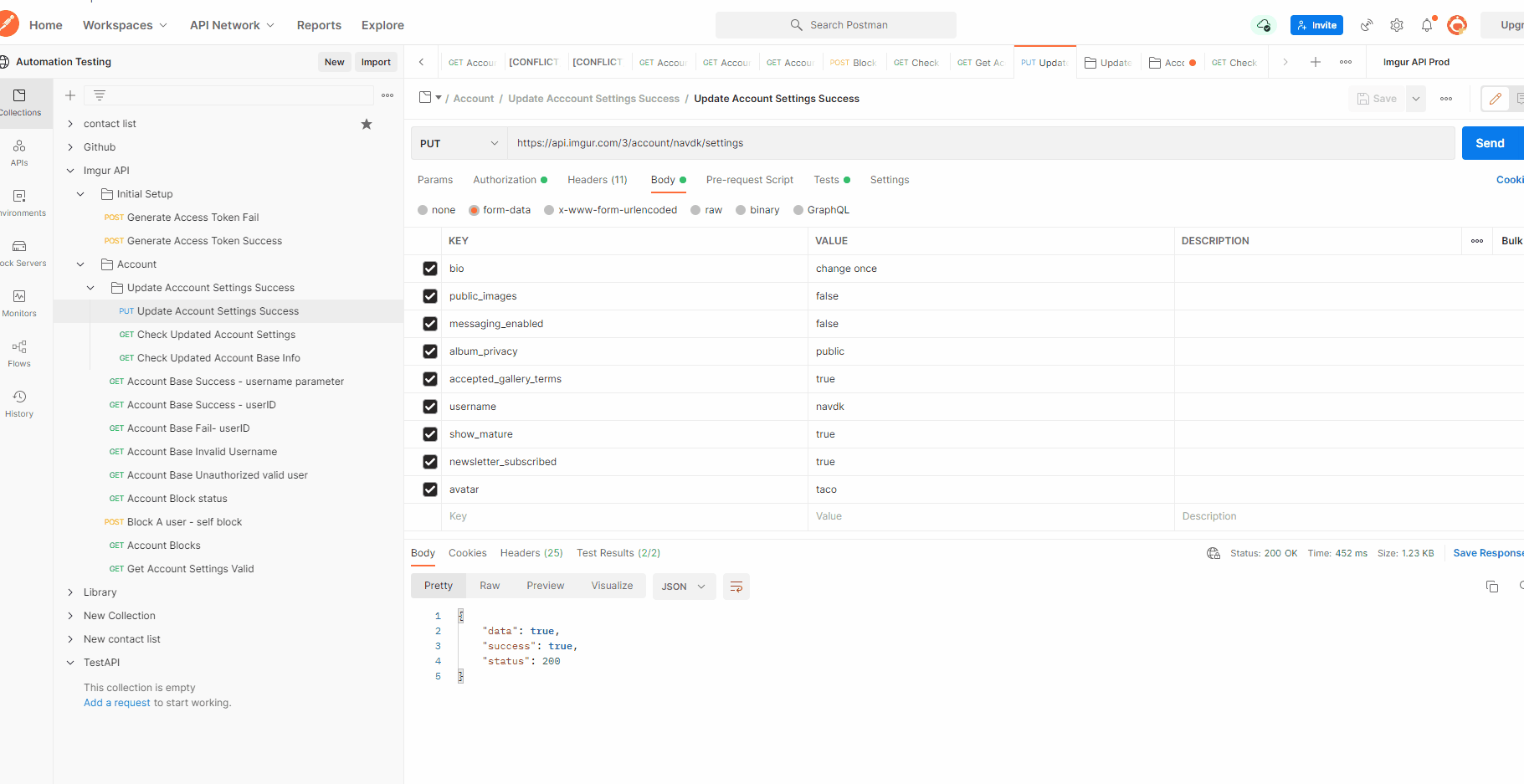Open the tab options ellipsis menu

click(1346, 62)
